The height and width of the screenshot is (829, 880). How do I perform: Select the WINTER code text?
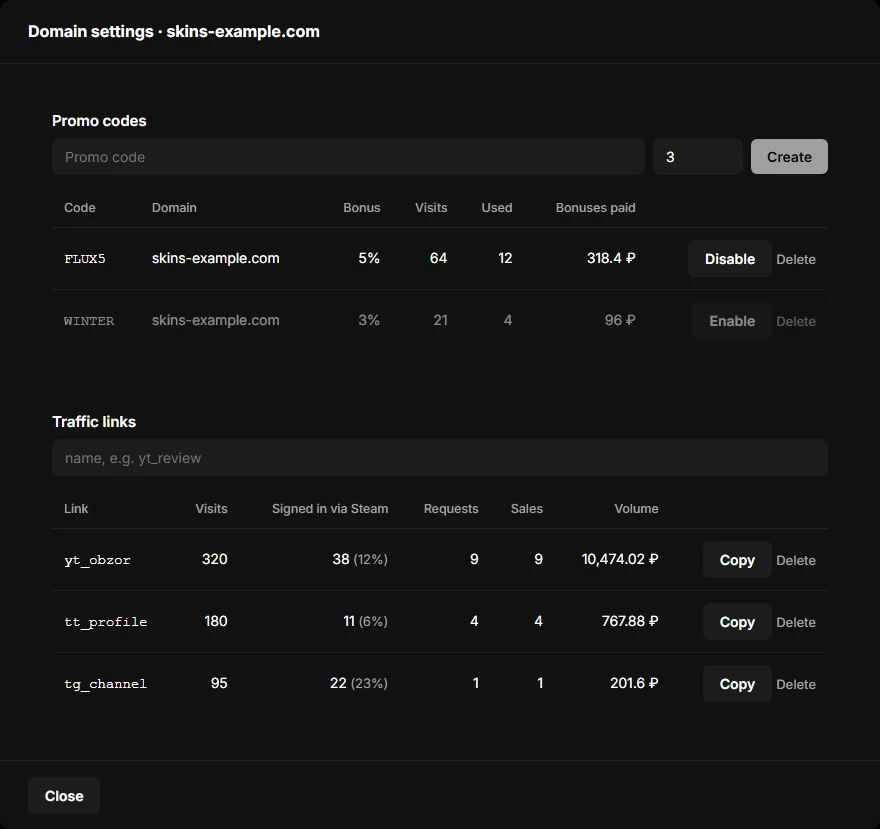click(x=89, y=321)
